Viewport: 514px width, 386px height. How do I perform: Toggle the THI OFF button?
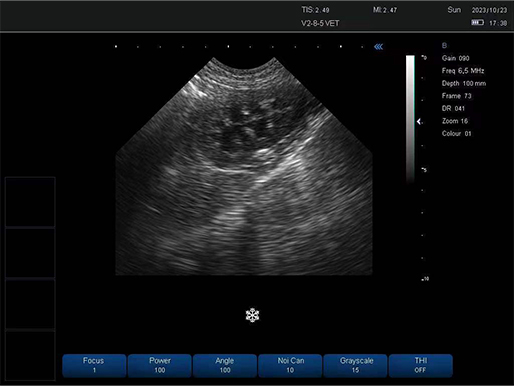coord(421,365)
